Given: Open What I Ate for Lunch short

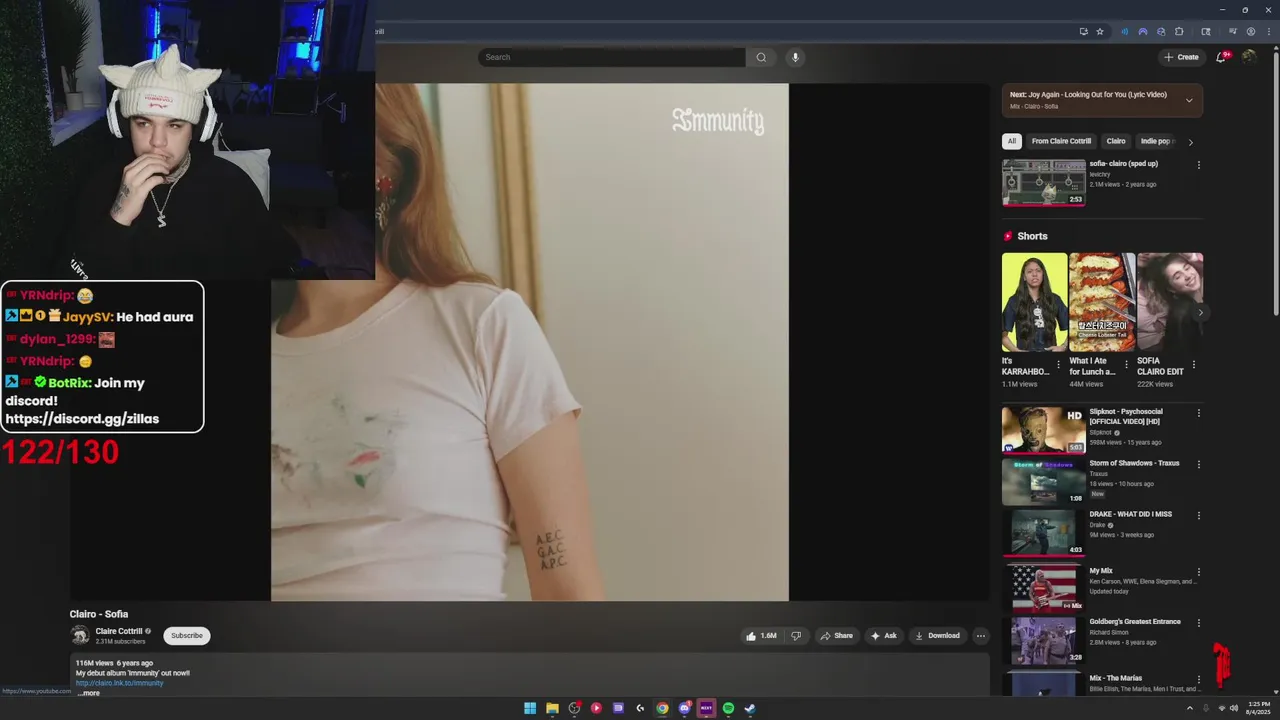Looking at the screenshot, I should point(1102,302).
